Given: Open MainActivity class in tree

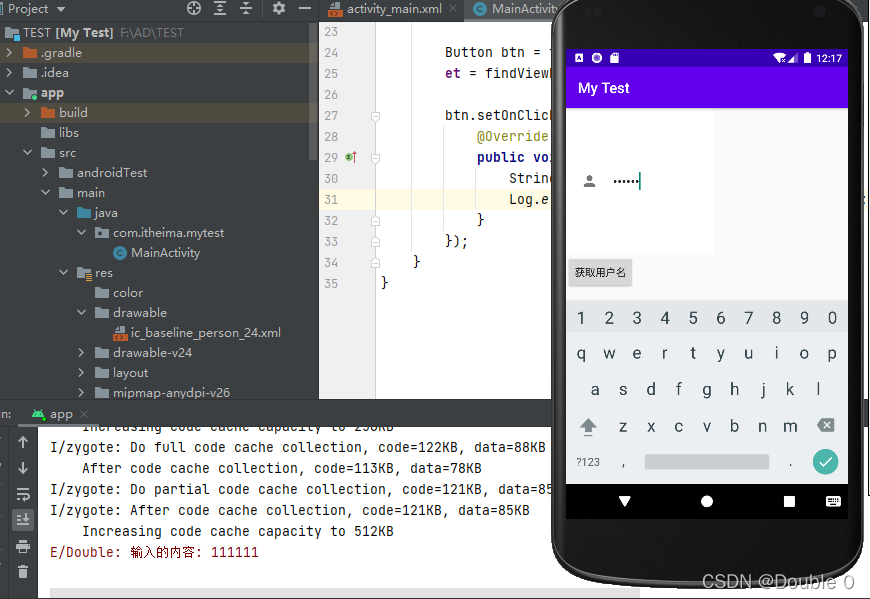Looking at the screenshot, I should (157, 253).
